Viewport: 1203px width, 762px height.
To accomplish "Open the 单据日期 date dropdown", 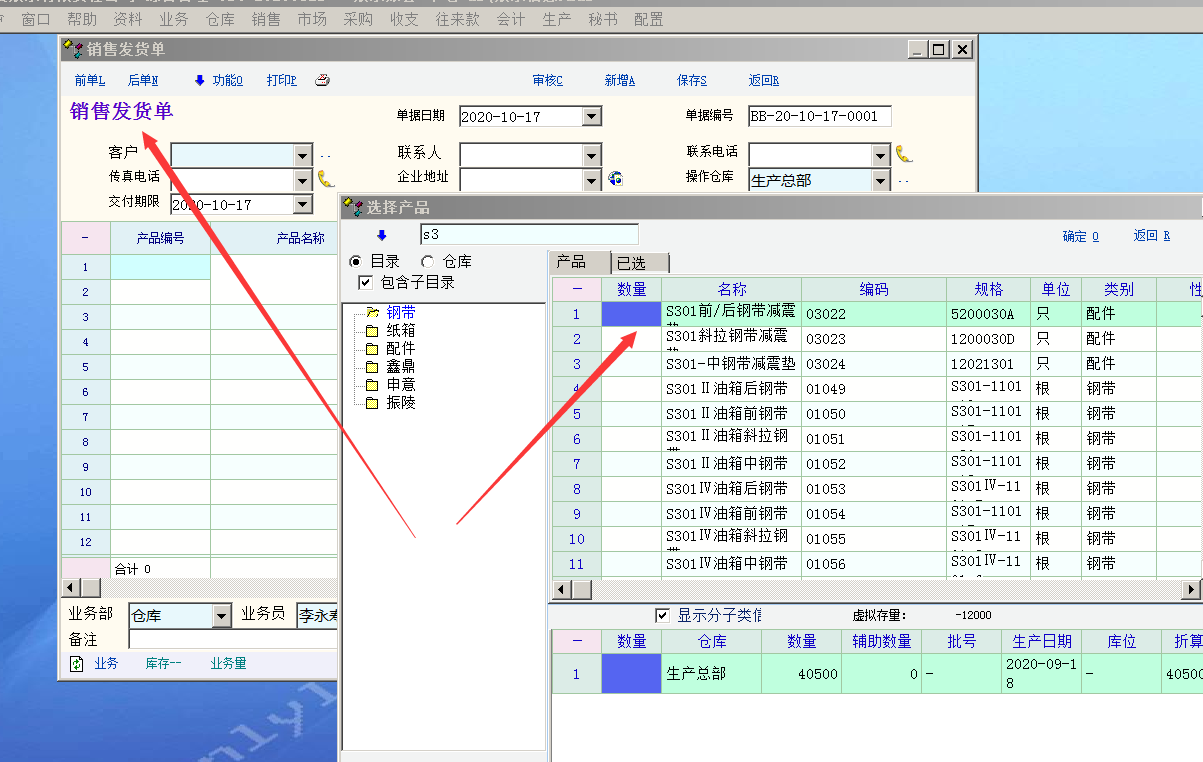I will point(591,117).
